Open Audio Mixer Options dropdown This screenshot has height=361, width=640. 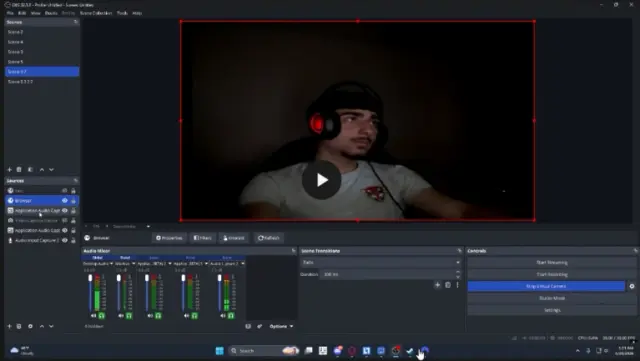click(x=281, y=326)
